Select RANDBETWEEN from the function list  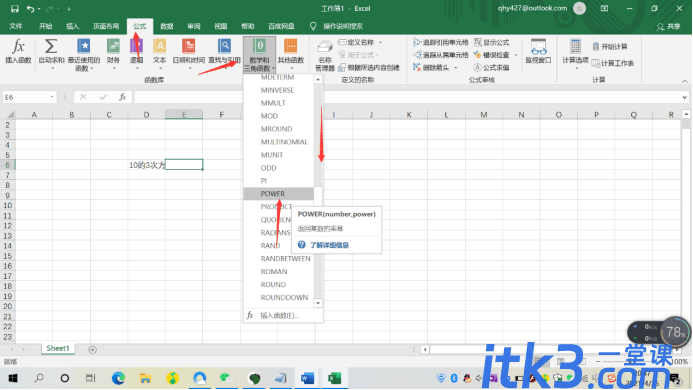(x=279, y=259)
